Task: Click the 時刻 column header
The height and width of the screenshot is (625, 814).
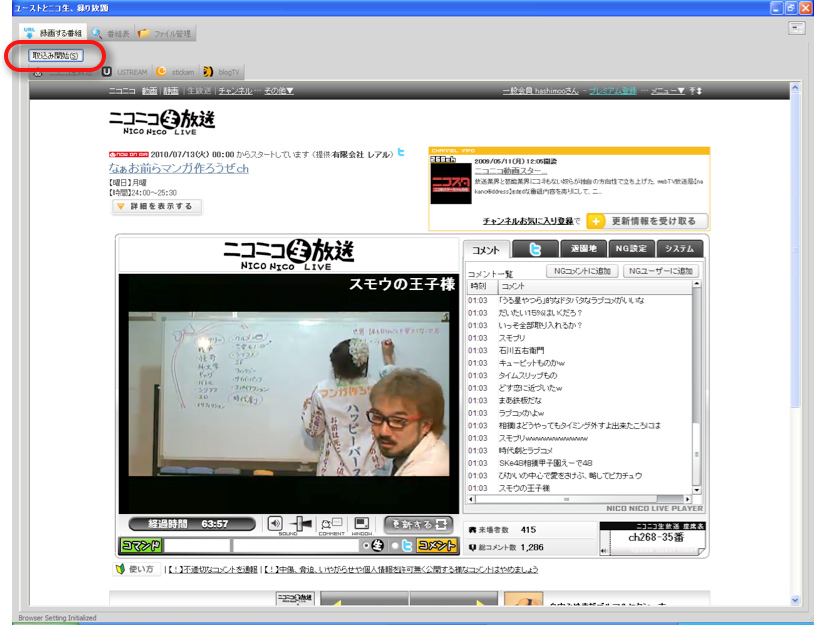Action: pos(482,287)
